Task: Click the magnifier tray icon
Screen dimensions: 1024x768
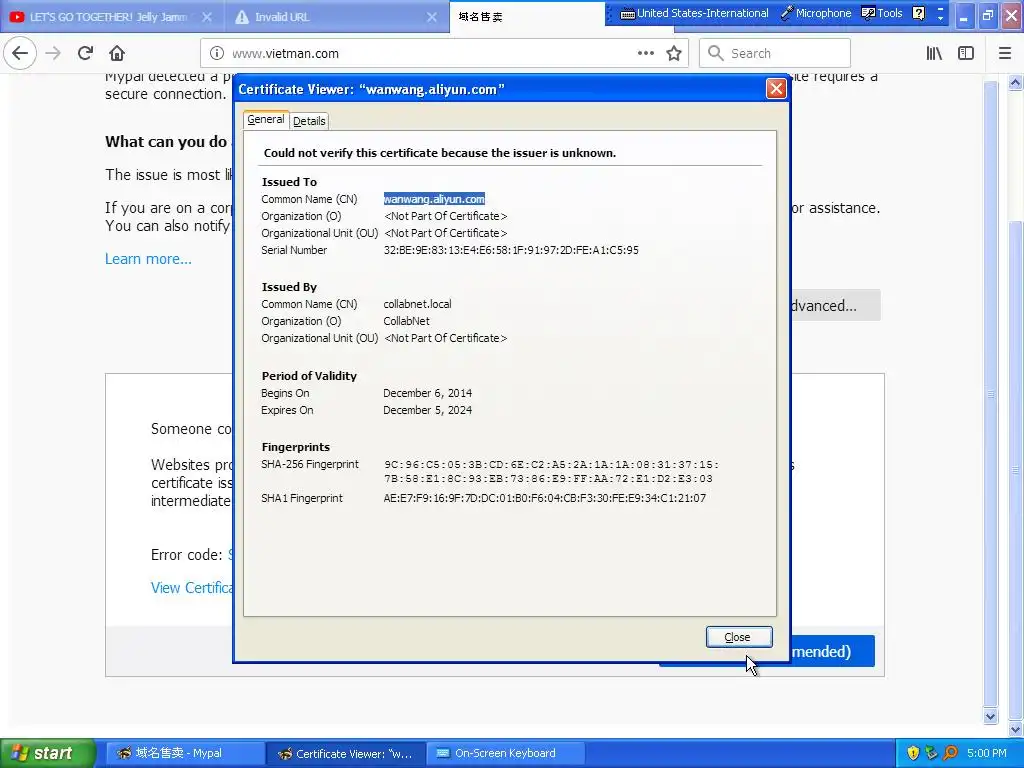Action: point(950,753)
